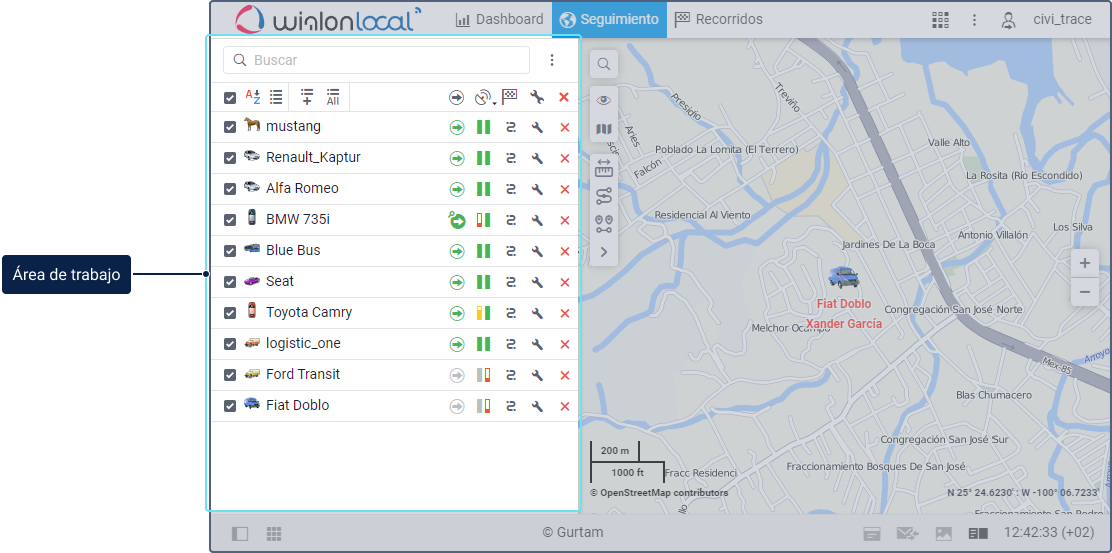The image size is (1112, 553).
Task: Uncheck the mustang unit checkbox
Action: click(230, 127)
